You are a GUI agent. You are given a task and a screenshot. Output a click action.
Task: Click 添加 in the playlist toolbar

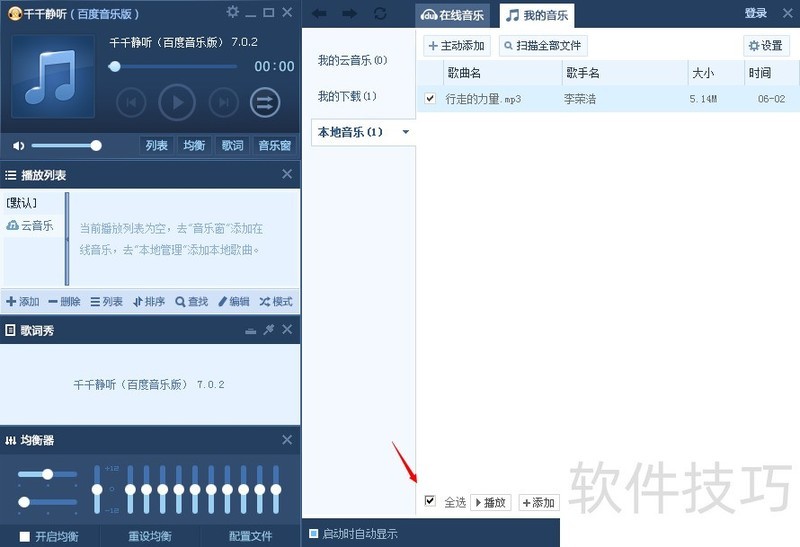(23, 302)
